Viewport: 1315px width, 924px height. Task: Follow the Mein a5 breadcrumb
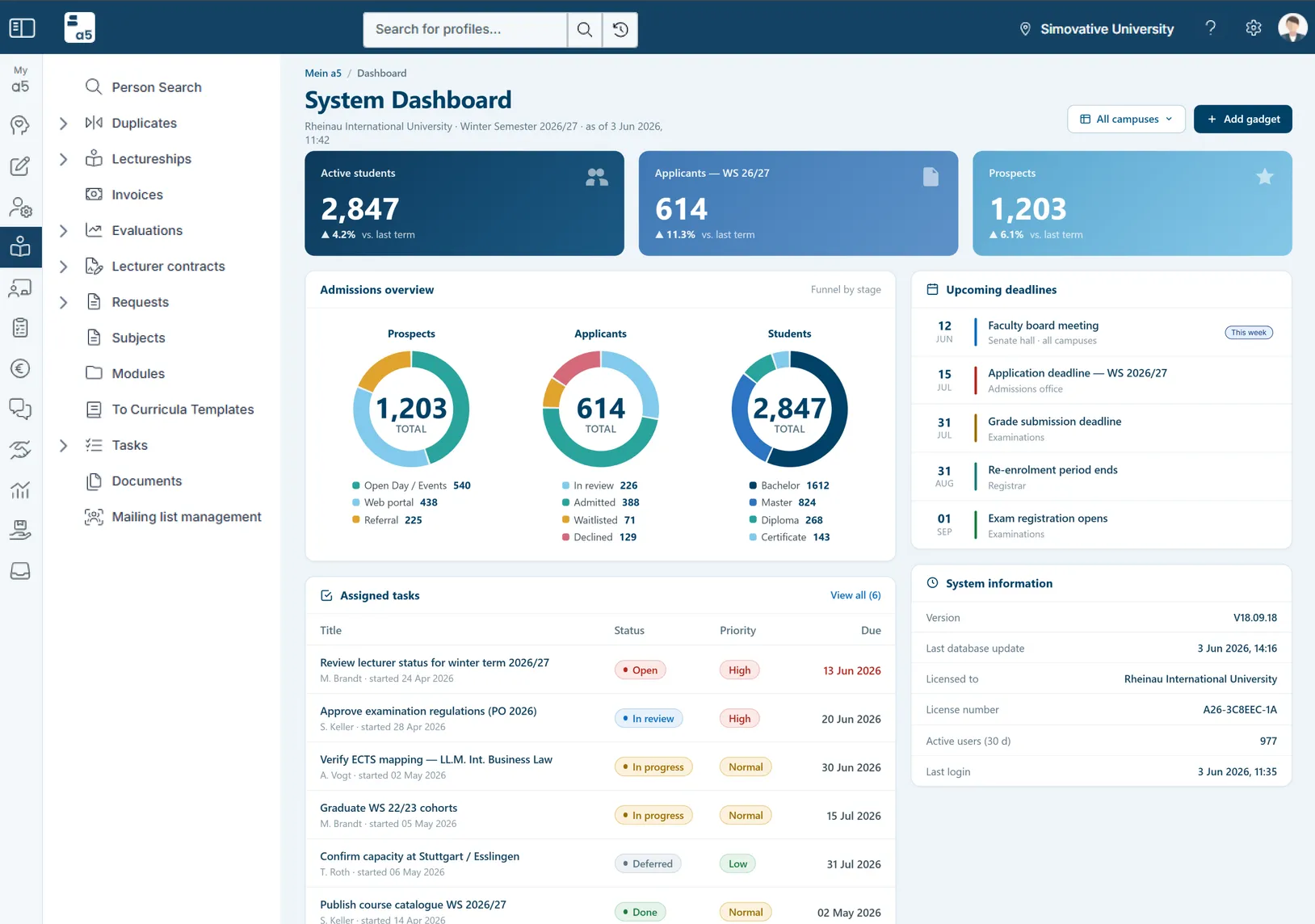click(323, 73)
